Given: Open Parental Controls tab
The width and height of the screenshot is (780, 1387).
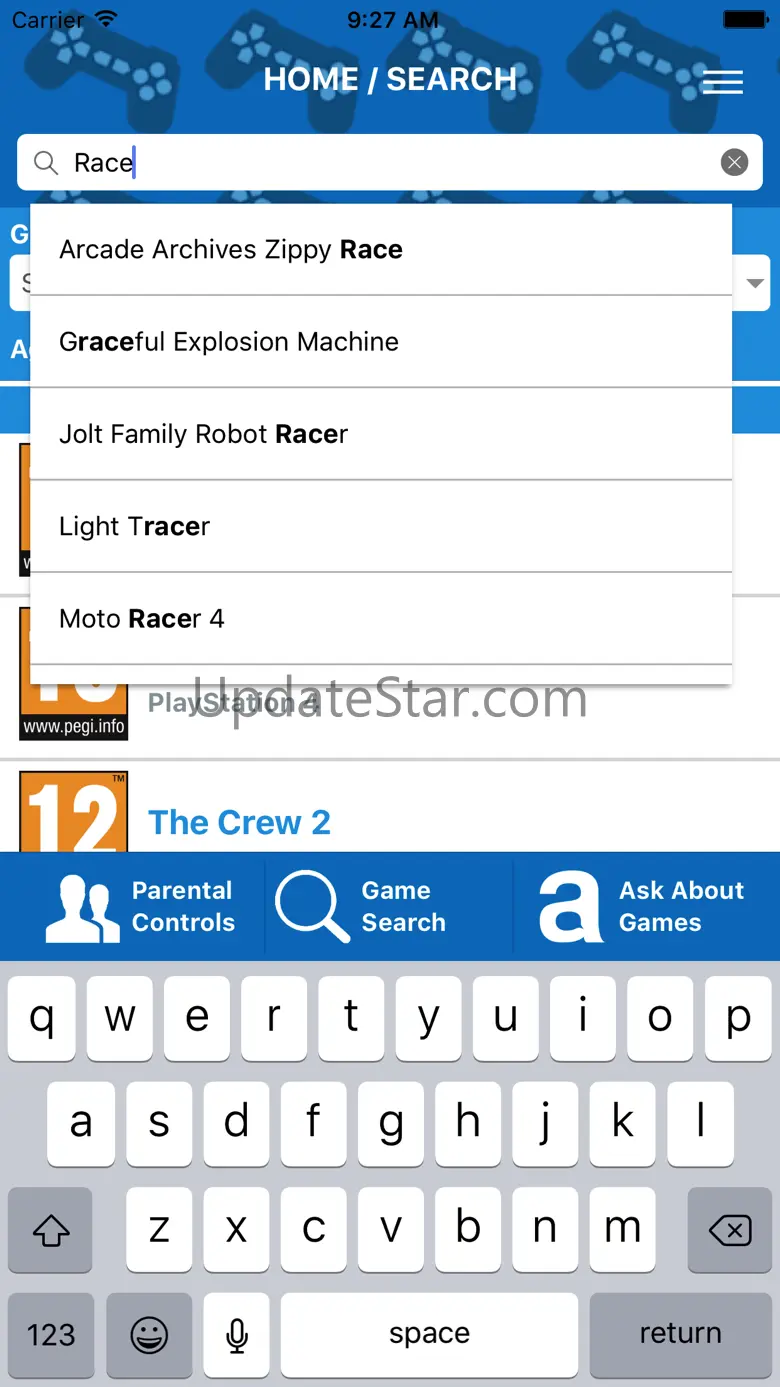Looking at the screenshot, I should [140, 906].
